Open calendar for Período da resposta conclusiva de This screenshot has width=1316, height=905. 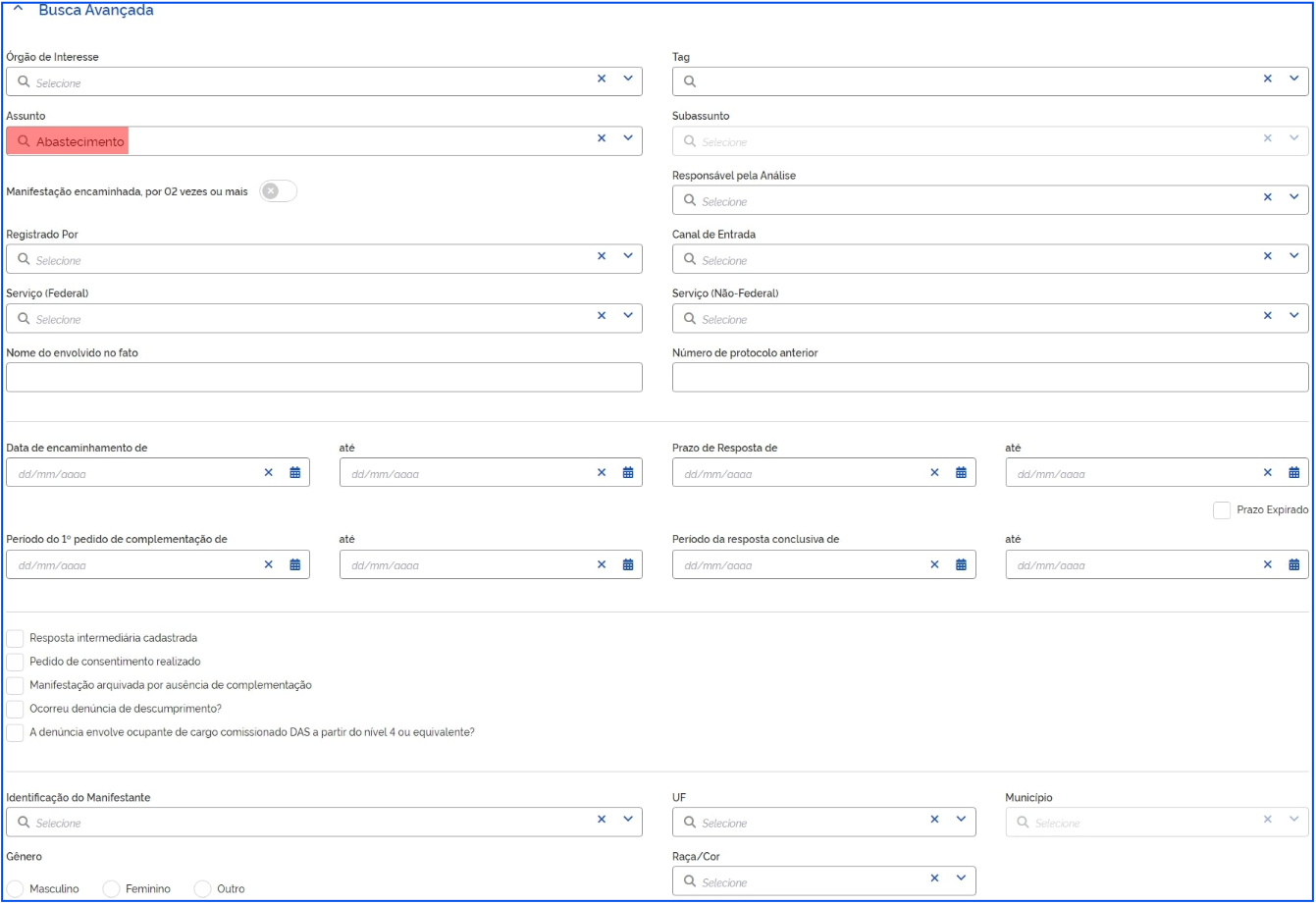coord(961,564)
